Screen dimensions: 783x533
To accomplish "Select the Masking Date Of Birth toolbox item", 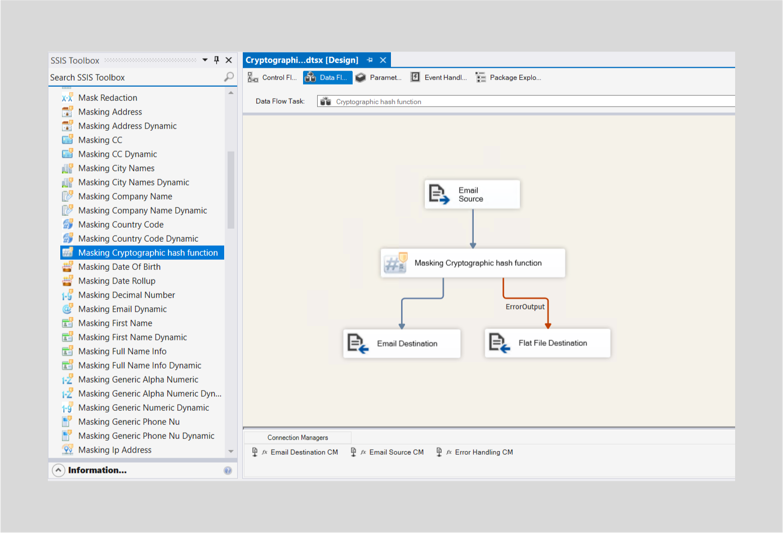I will click(x=119, y=267).
